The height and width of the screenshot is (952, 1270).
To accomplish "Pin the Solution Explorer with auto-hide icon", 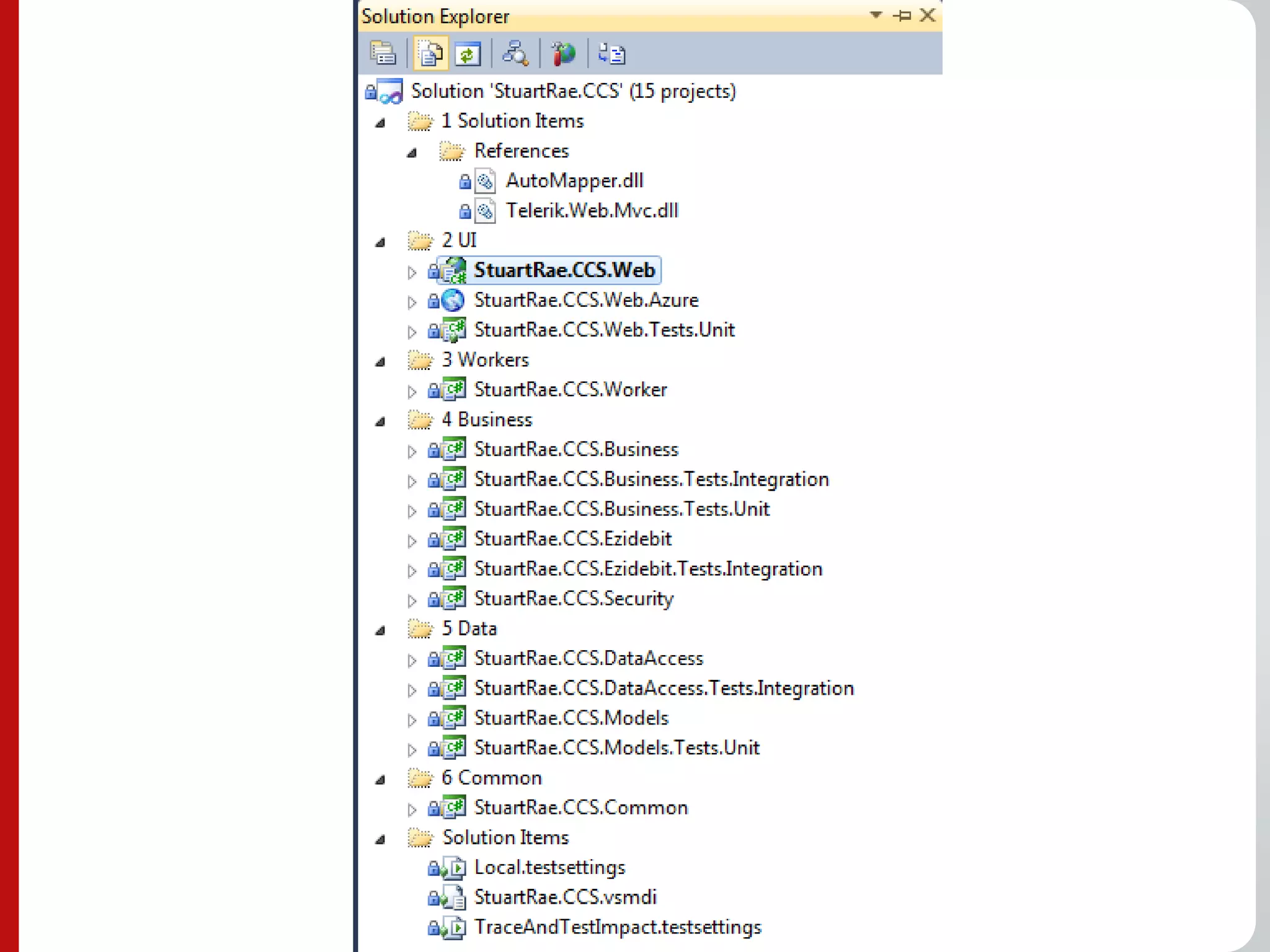I will click(902, 15).
